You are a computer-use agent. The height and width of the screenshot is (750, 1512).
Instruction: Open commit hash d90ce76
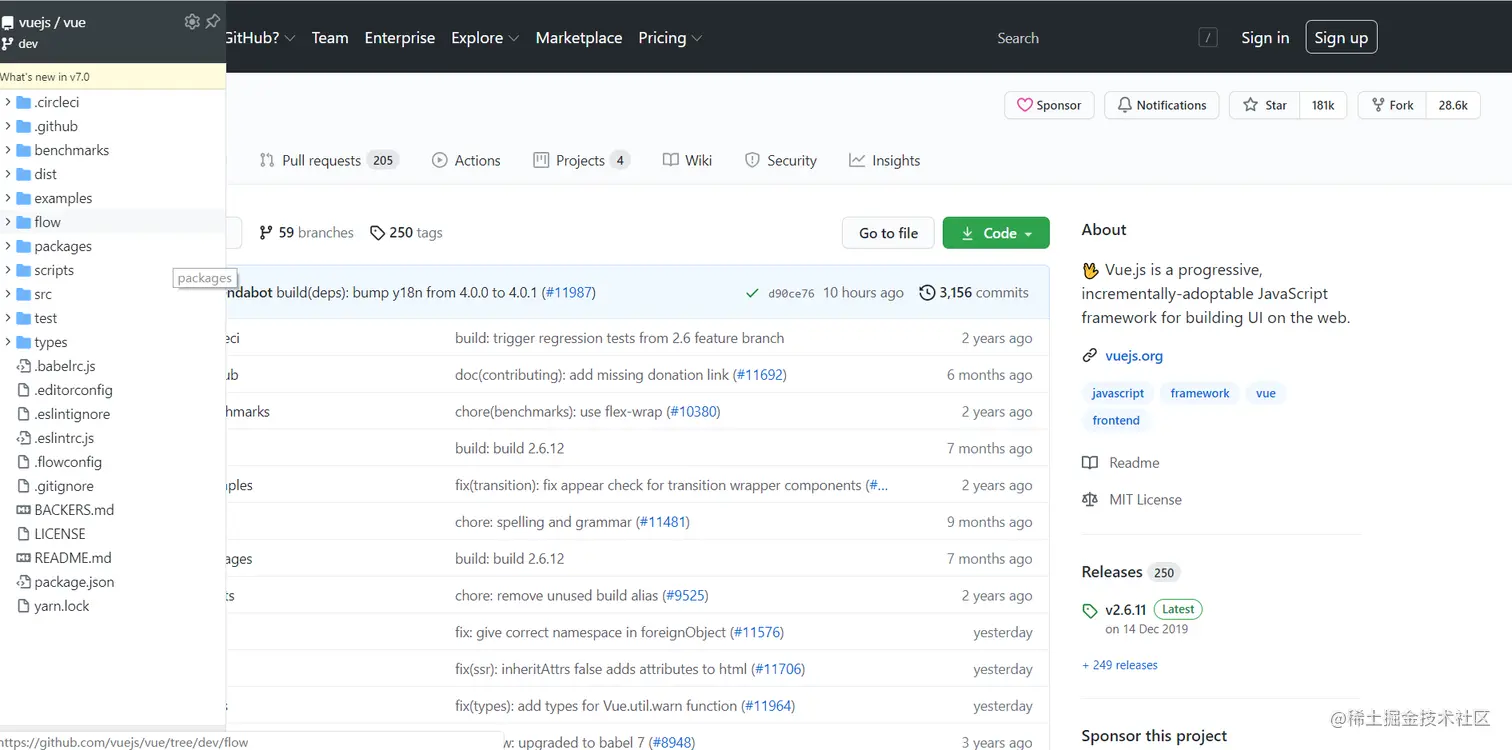[x=791, y=294]
